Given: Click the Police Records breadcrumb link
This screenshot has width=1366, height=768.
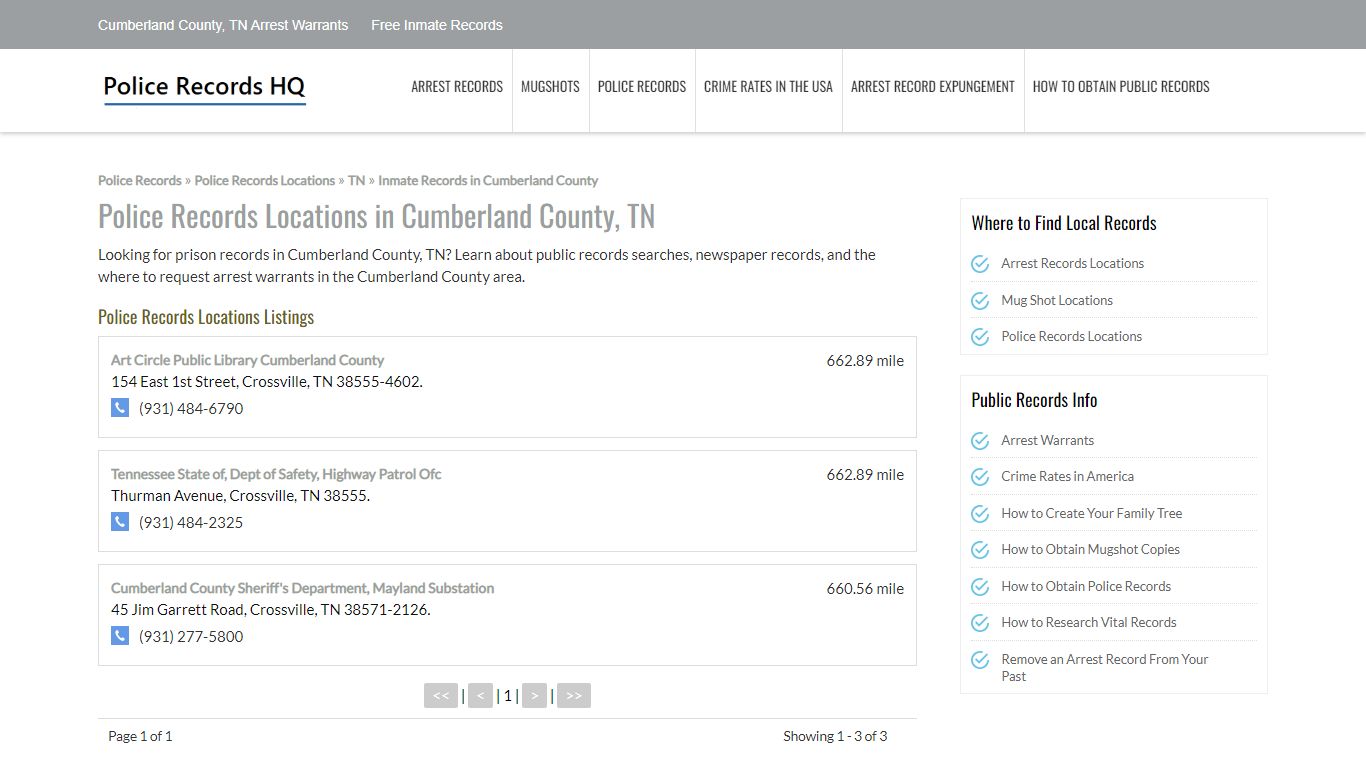Looking at the screenshot, I should tap(140, 181).
